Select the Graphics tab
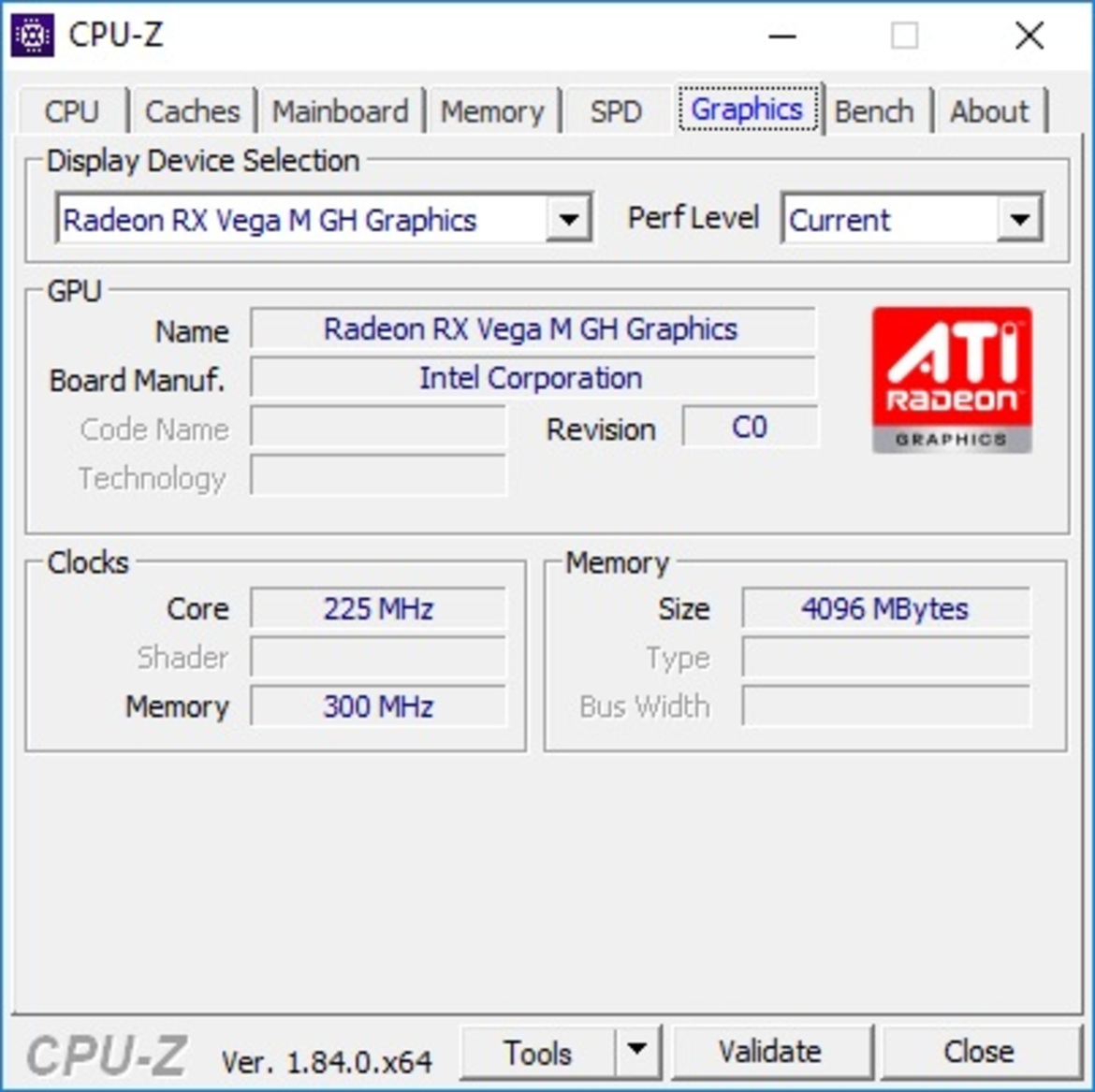 click(x=747, y=109)
